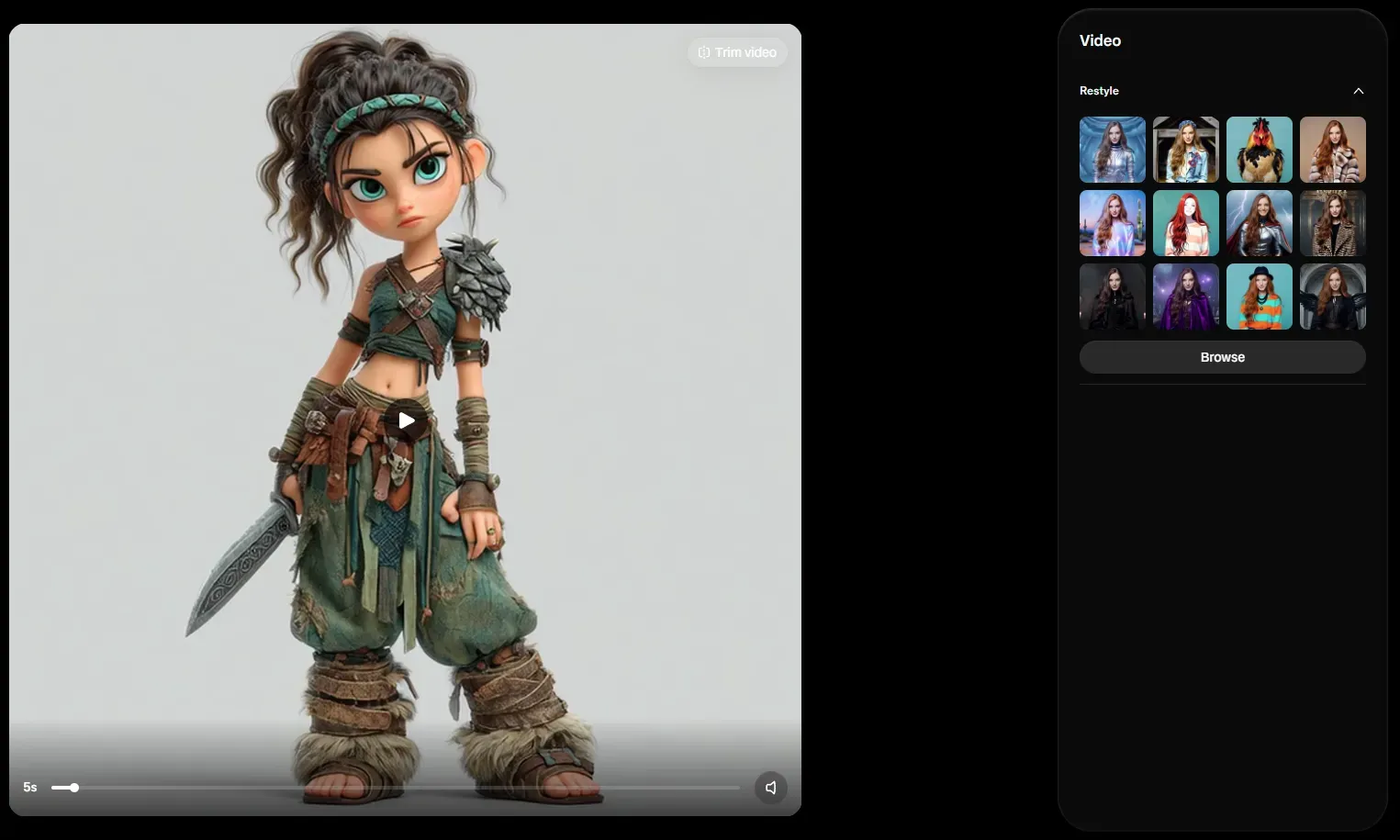Click the Restyle section label

point(1099,91)
